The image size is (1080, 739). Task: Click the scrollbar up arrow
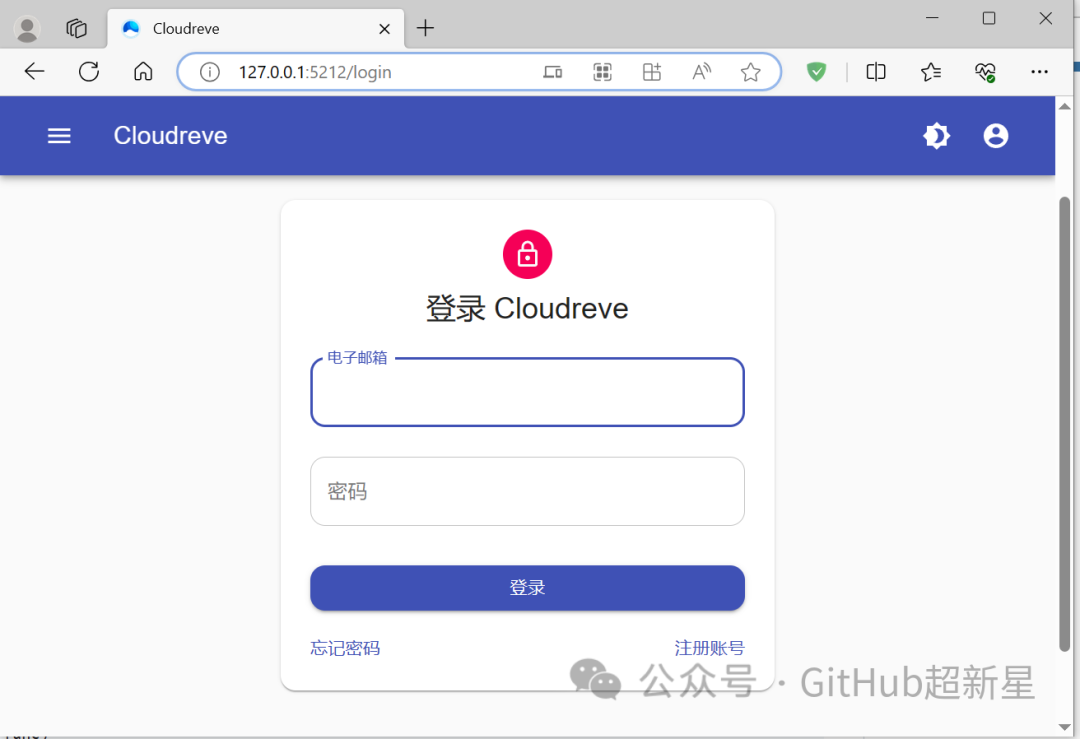(1064, 107)
